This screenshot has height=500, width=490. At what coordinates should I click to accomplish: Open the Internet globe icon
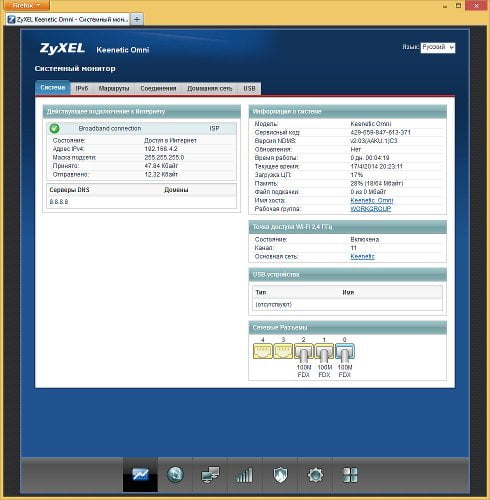tap(175, 474)
